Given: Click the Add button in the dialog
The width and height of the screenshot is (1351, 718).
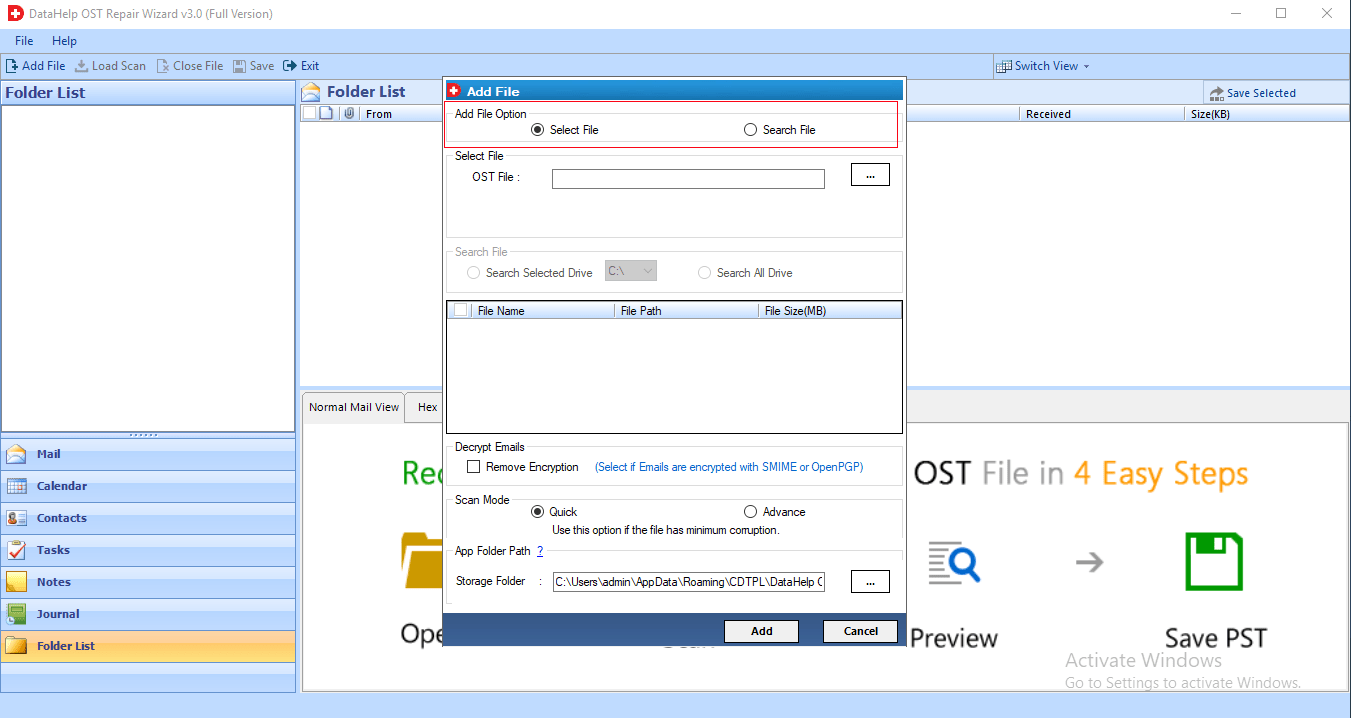Looking at the screenshot, I should [761, 631].
